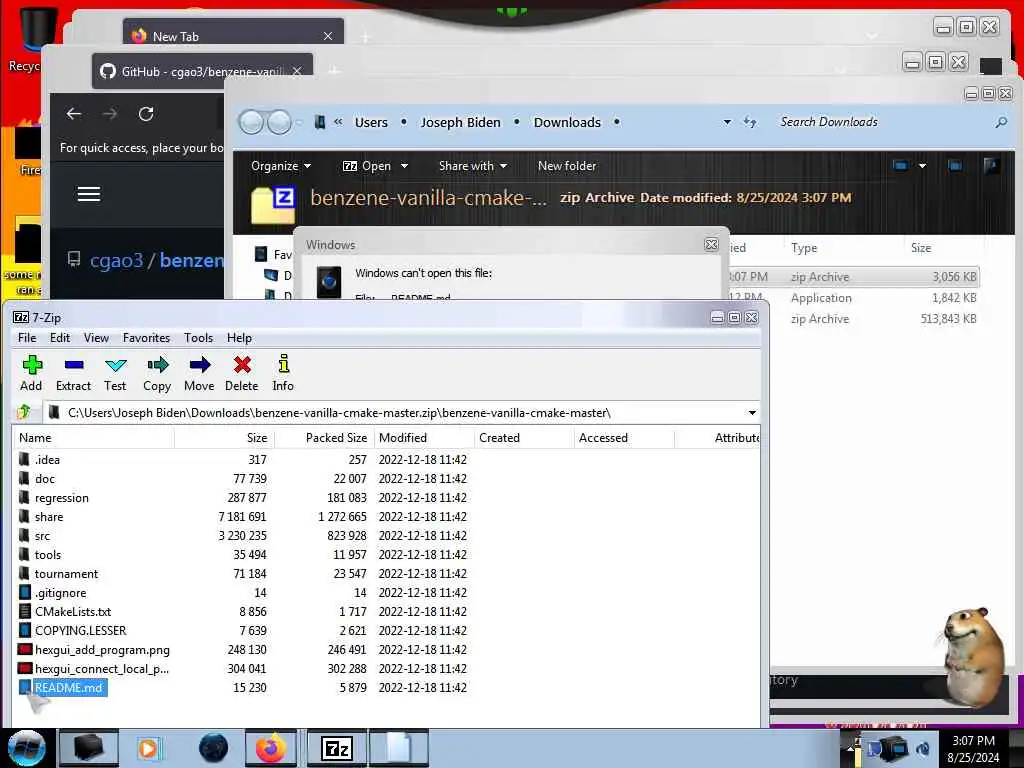Click the 7-Zip taskbar button
This screenshot has width=1024, height=768.
point(338,748)
